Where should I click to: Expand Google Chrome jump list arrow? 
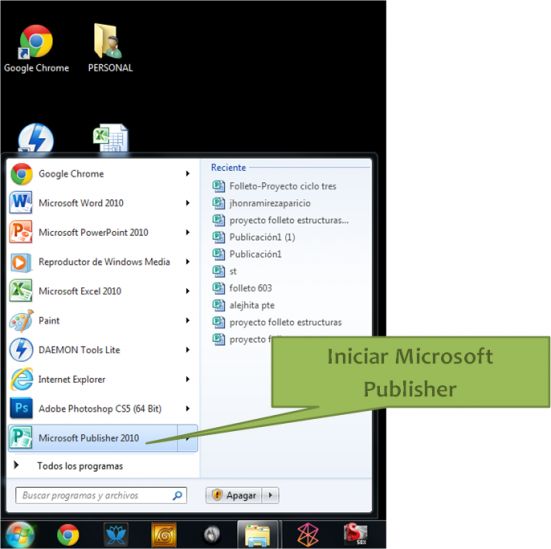point(188,174)
